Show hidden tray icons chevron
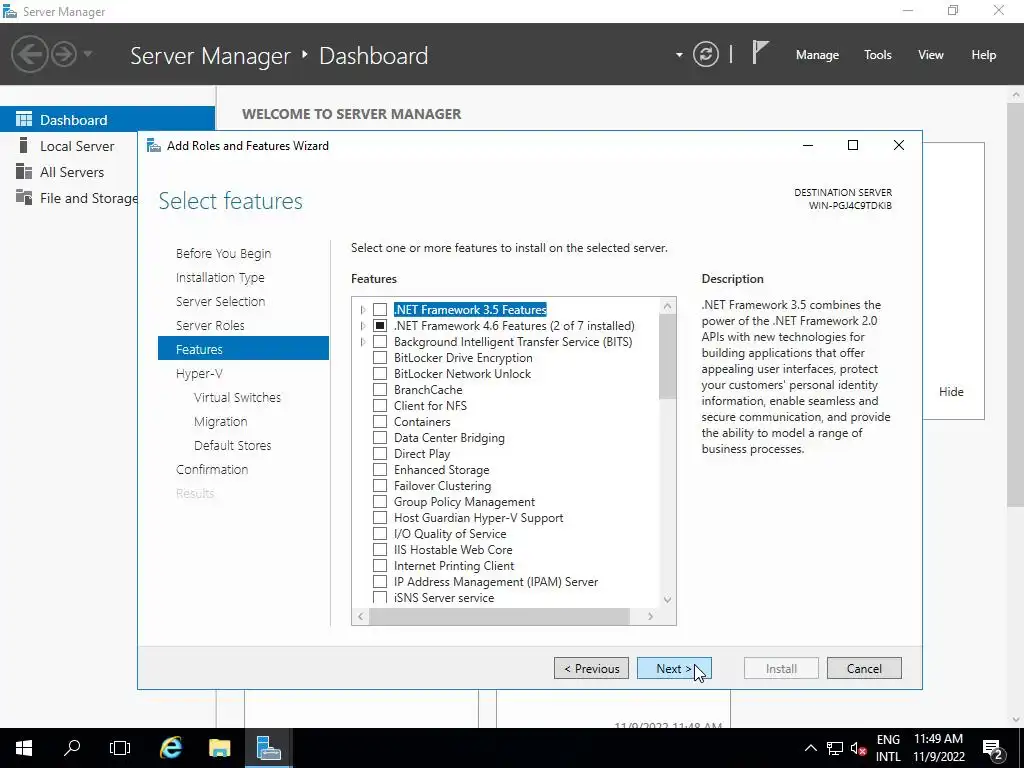This screenshot has height=768, width=1024. 810,748
